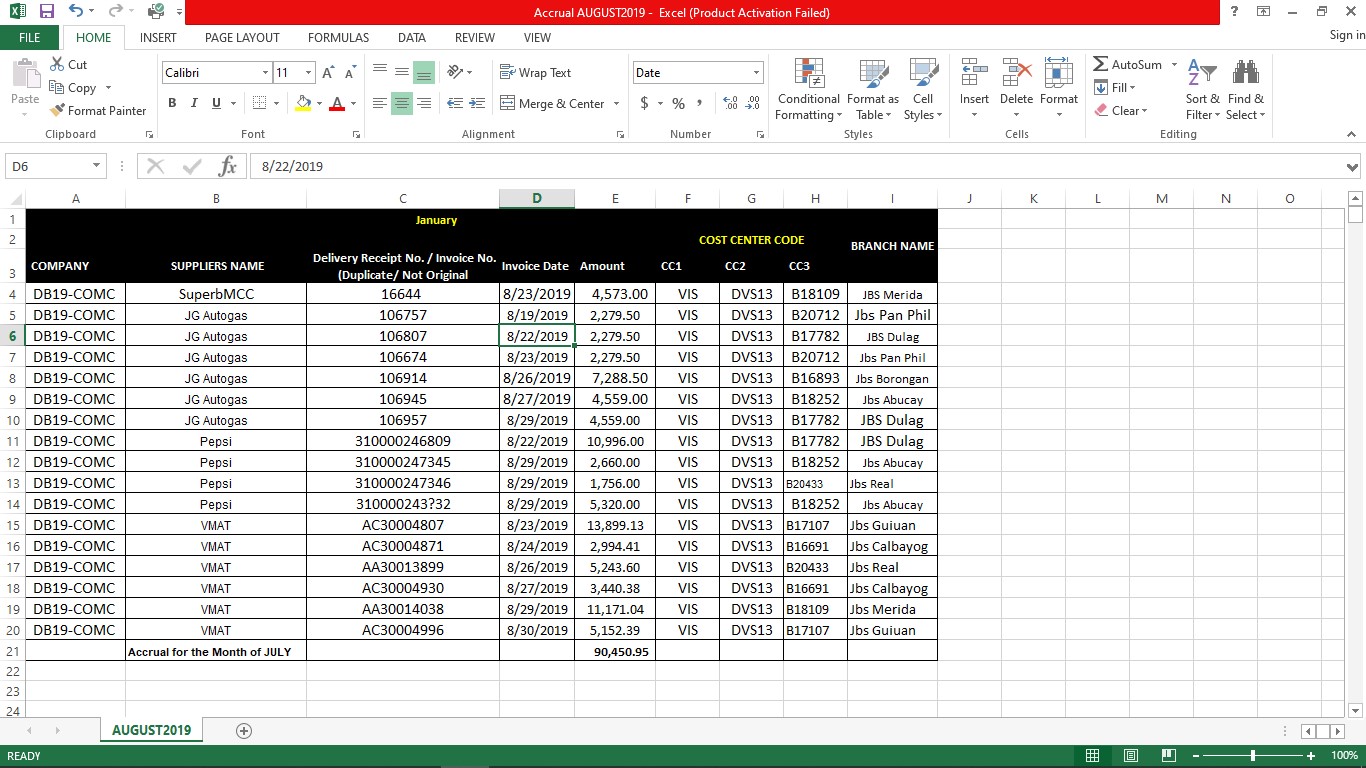
Task: Select the AUGUST2019 sheet tab
Action: pos(151,731)
